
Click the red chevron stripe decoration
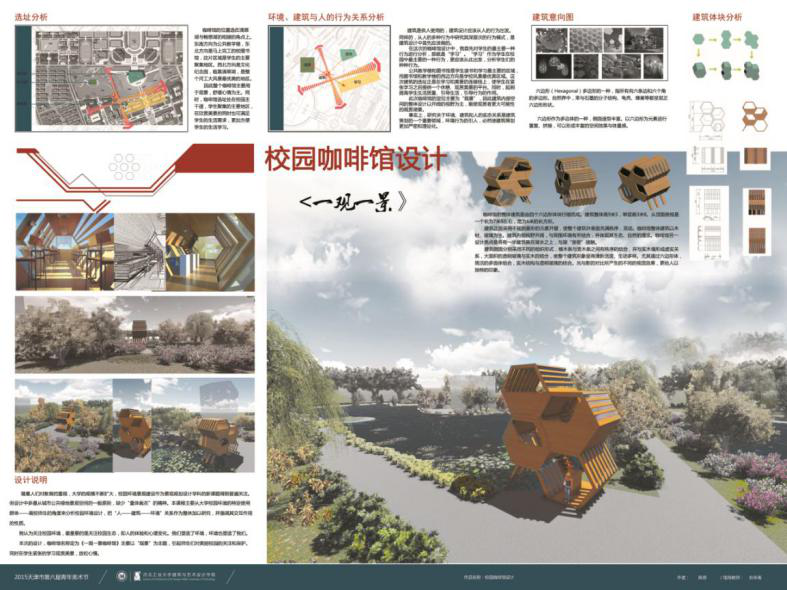point(135,191)
